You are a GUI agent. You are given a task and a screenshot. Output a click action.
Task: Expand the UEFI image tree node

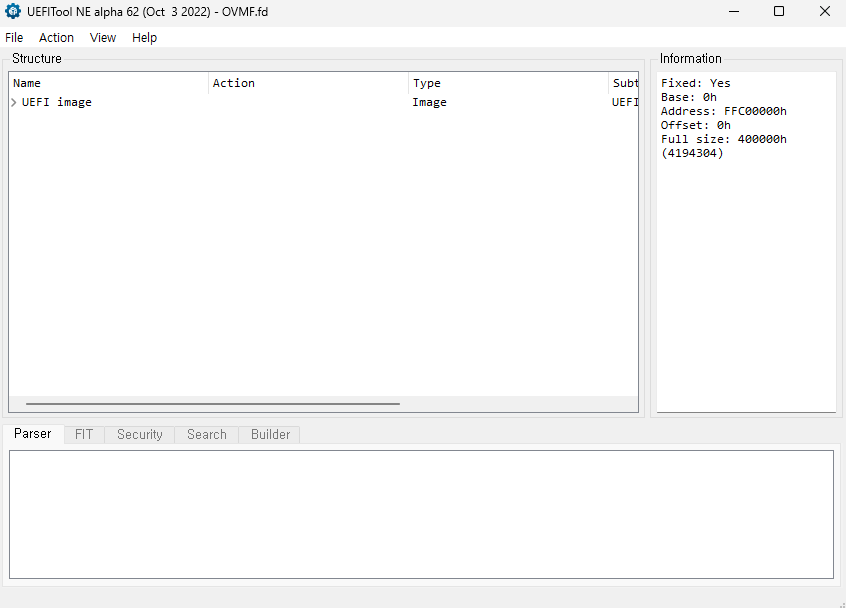tap(14, 102)
